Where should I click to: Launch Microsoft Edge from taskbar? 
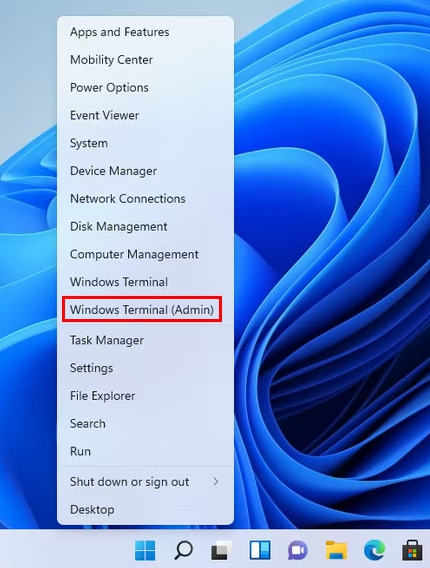click(374, 550)
